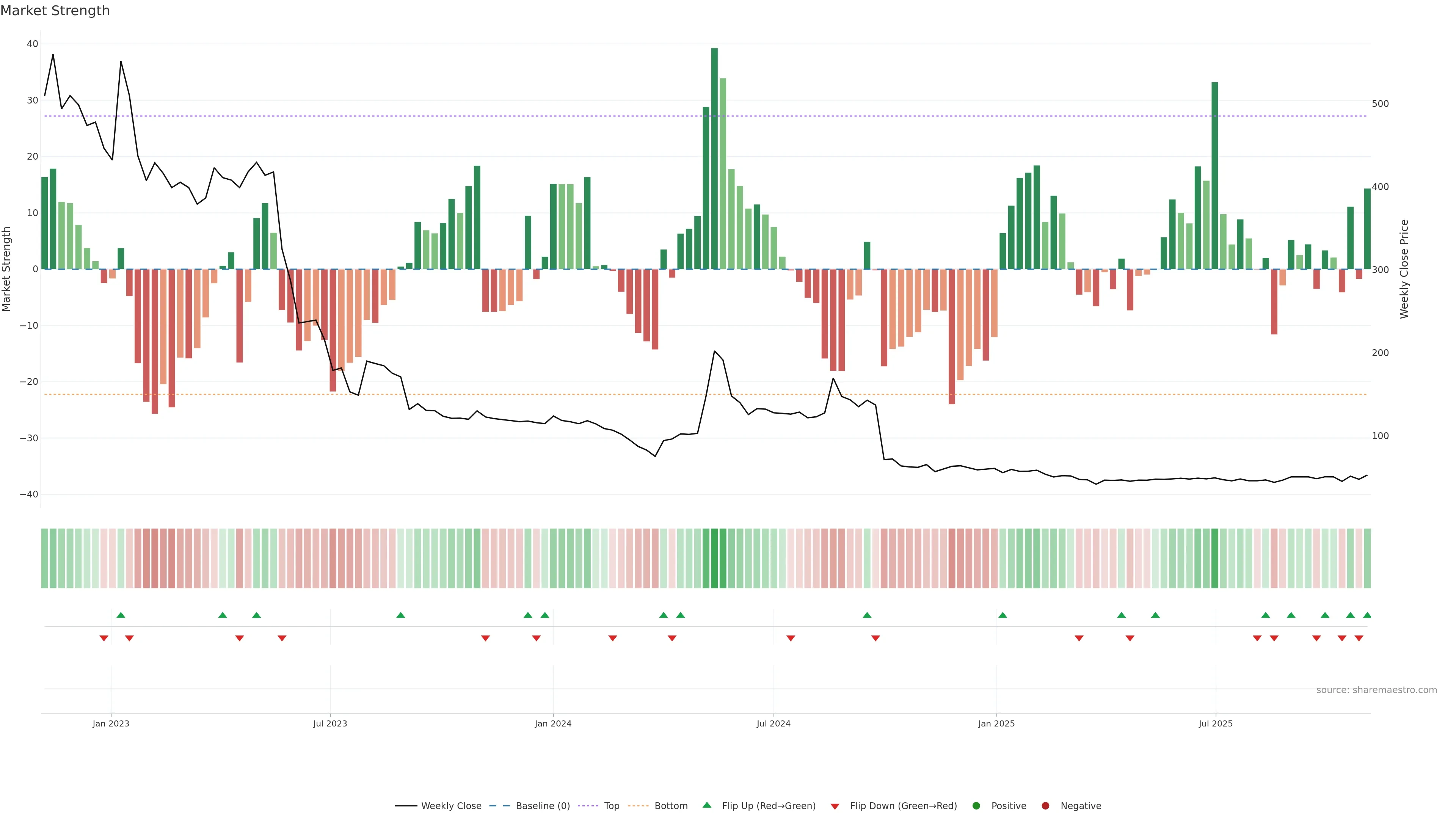This screenshot has width=1456, height=819.
Task: Click the Market Strength chart title
Action: (x=55, y=11)
